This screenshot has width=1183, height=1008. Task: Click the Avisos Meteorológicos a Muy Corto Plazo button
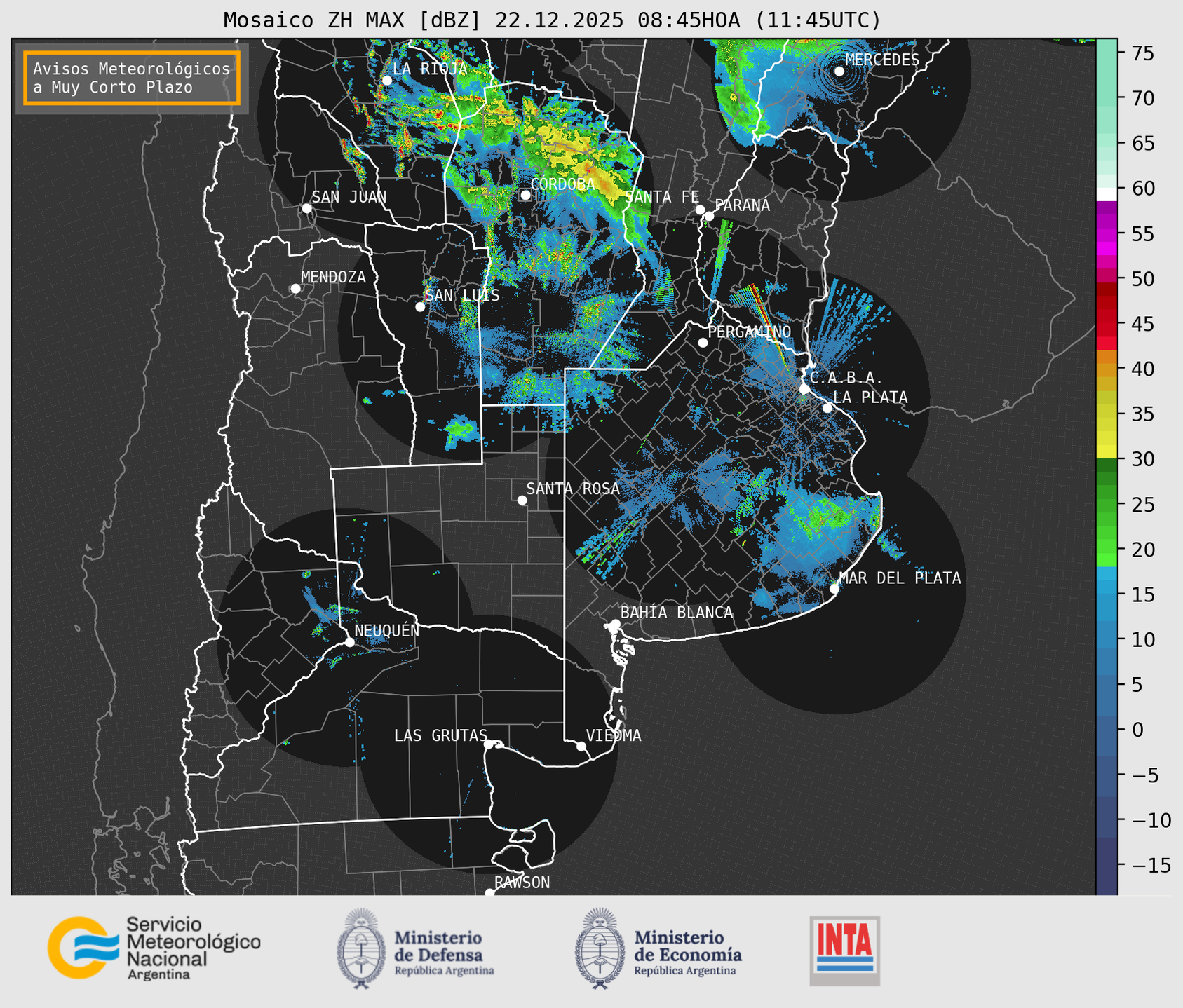132,78
